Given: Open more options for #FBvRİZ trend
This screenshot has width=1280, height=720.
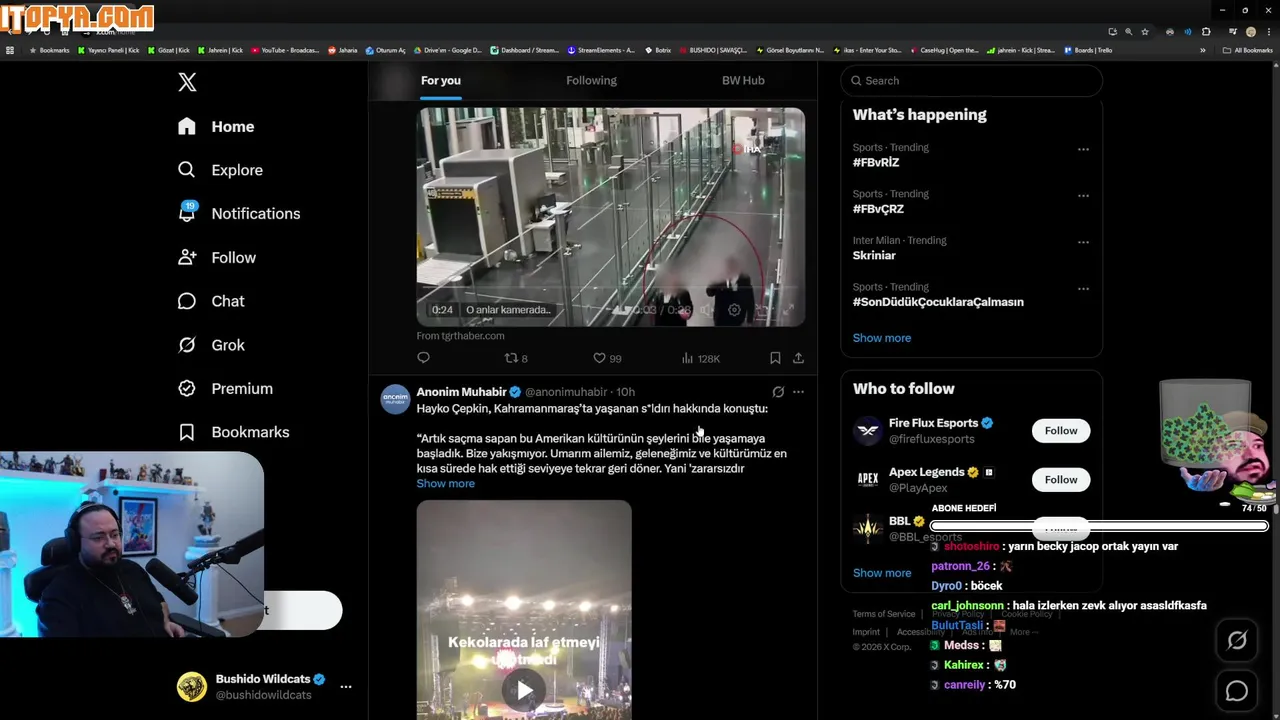Looking at the screenshot, I should tap(1083, 149).
